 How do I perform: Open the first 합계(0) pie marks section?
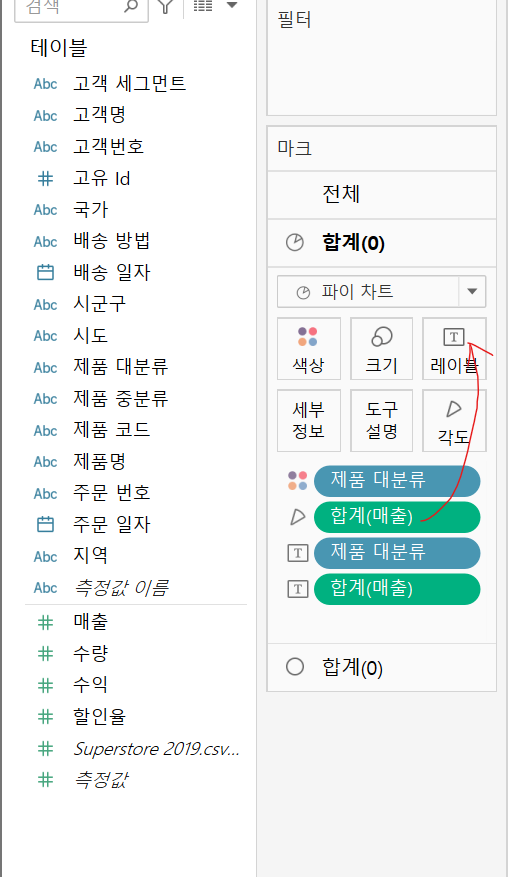pyautogui.click(x=382, y=243)
